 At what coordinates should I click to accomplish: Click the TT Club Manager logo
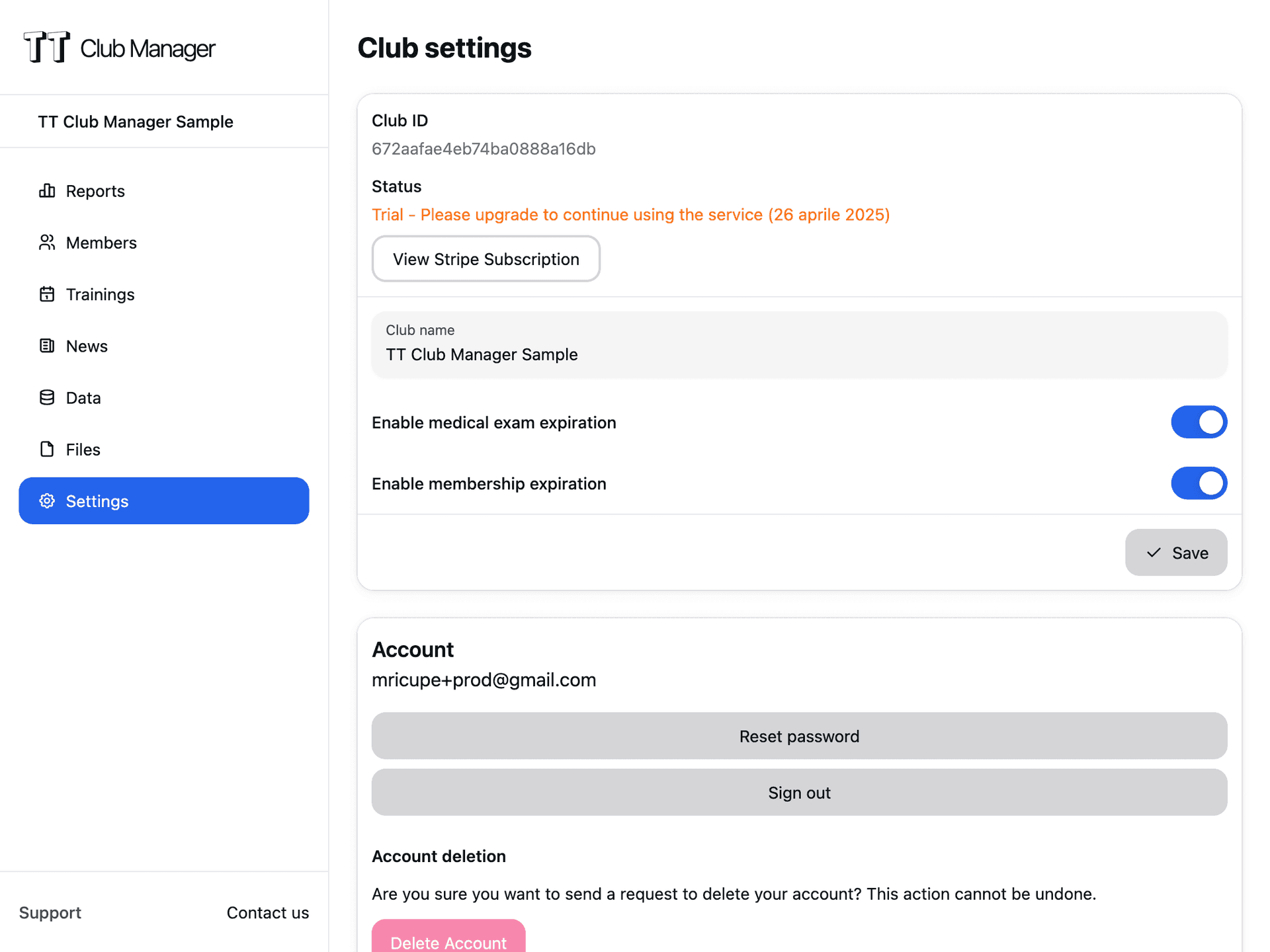pyautogui.click(x=119, y=48)
